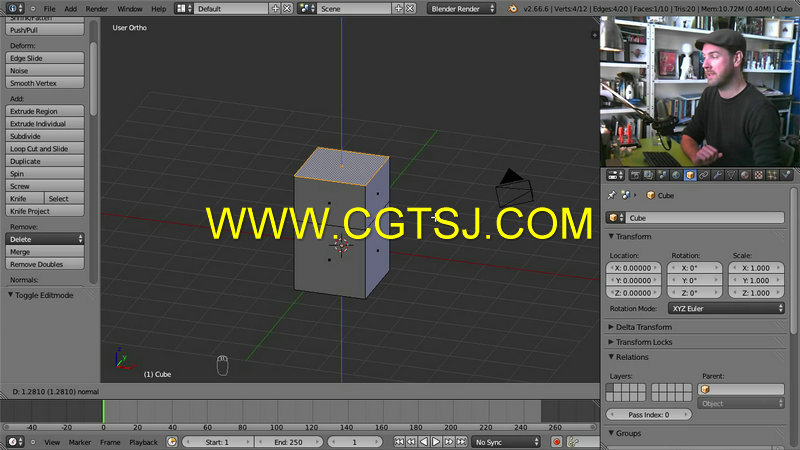The height and width of the screenshot is (450, 800).
Task: Play animation in reverse
Action: coord(423,442)
